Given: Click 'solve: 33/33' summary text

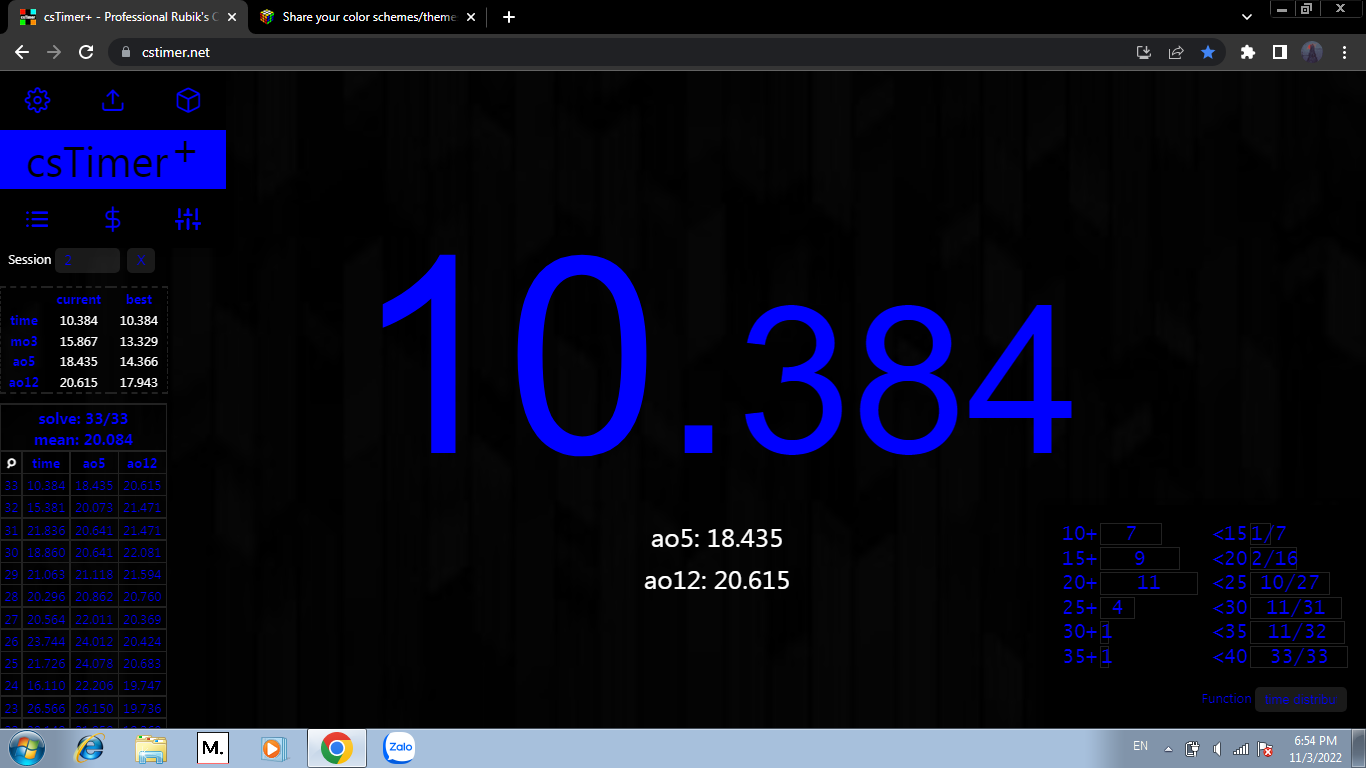Looking at the screenshot, I should point(84,419).
